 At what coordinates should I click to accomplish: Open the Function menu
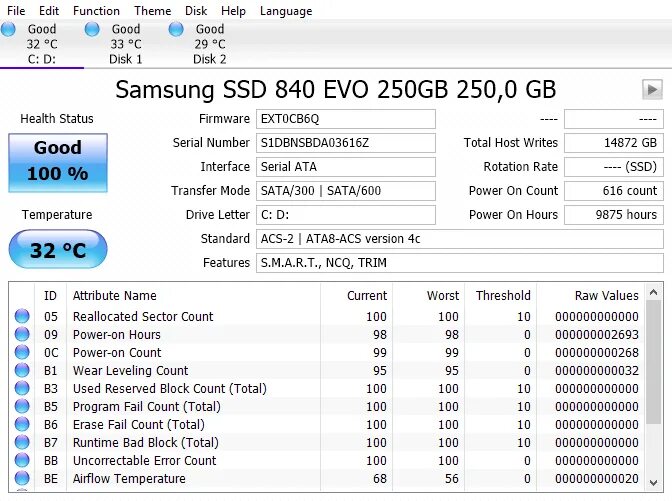tap(96, 11)
